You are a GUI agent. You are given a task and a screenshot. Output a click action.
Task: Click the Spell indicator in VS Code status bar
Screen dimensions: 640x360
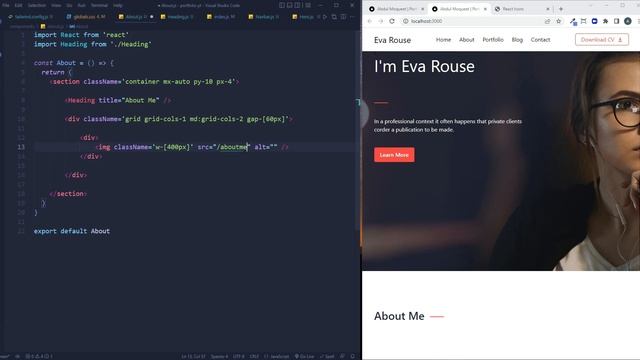tap(327, 356)
